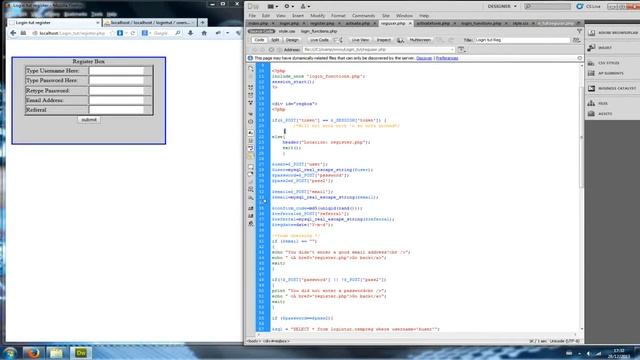Bookmark this page with the star icon
The height and width of the screenshot is (360, 640).
(111, 33)
